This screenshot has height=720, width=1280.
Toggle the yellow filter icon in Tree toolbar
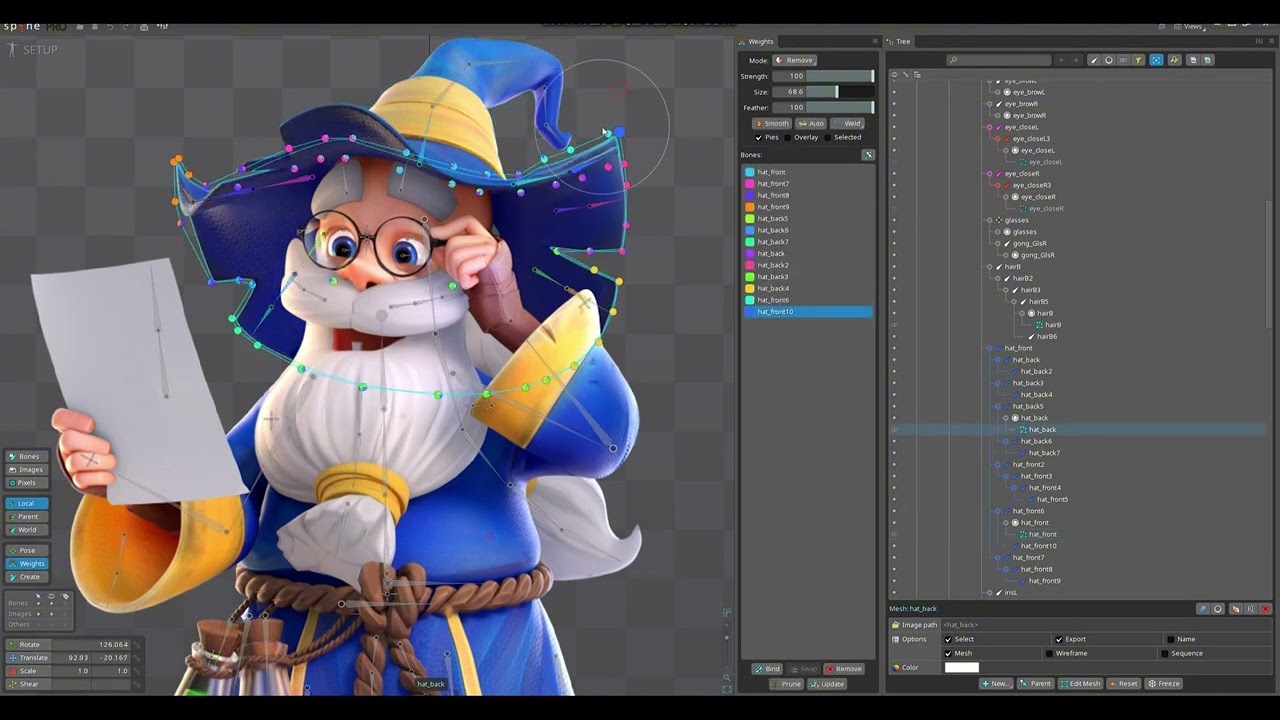click(x=1137, y=60)
